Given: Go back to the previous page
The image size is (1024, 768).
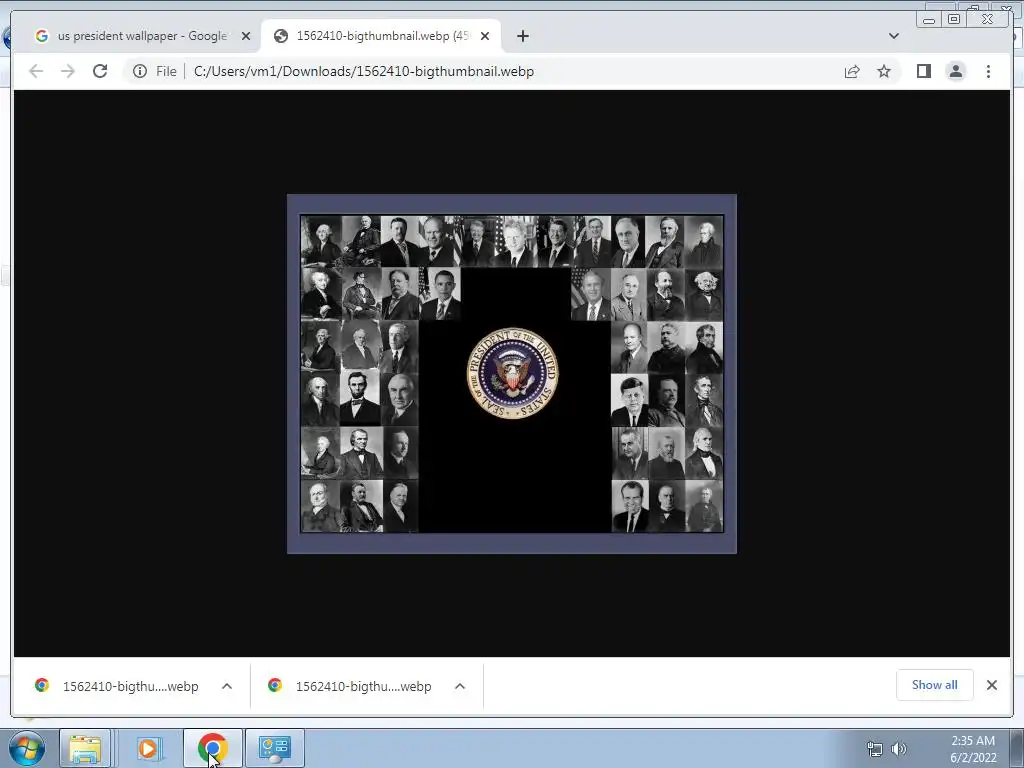Looking at the screenshot, I should tap(36, 71).
